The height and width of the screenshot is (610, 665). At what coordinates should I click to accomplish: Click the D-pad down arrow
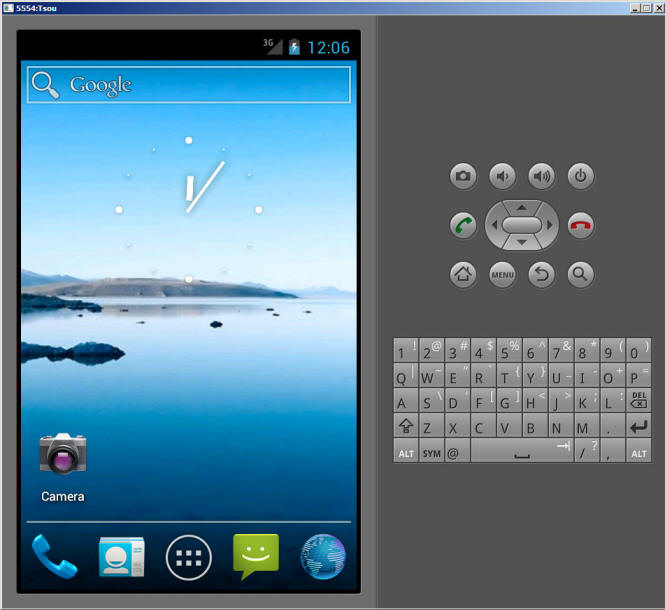coord(522,243)
